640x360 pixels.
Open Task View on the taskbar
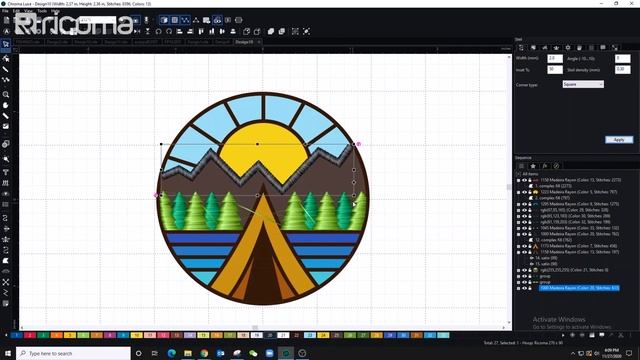(x=155, y=353)
